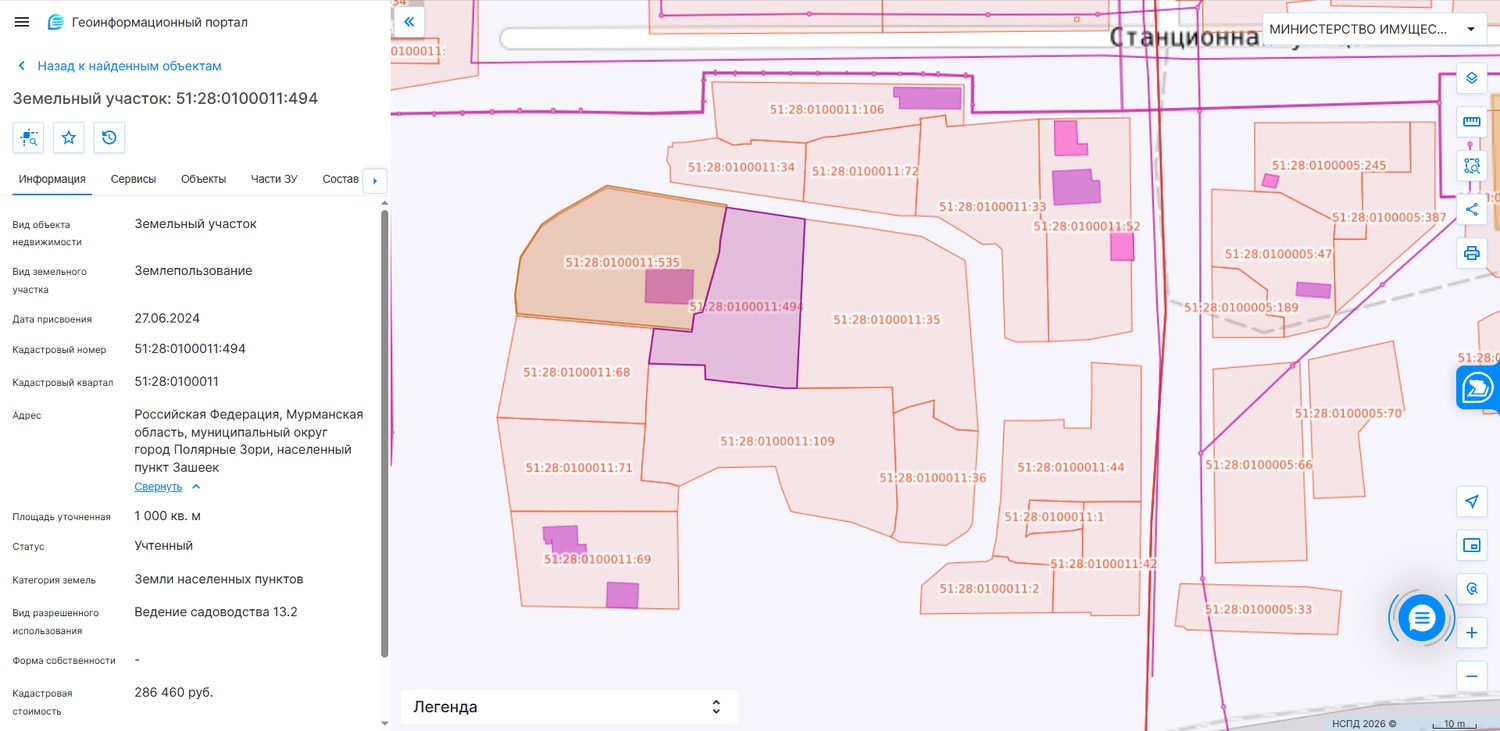This screenshot has height=731, width=1500.
Task: Click parcel label 51:28:0100005:33
Action: [x=1258, y=609]
